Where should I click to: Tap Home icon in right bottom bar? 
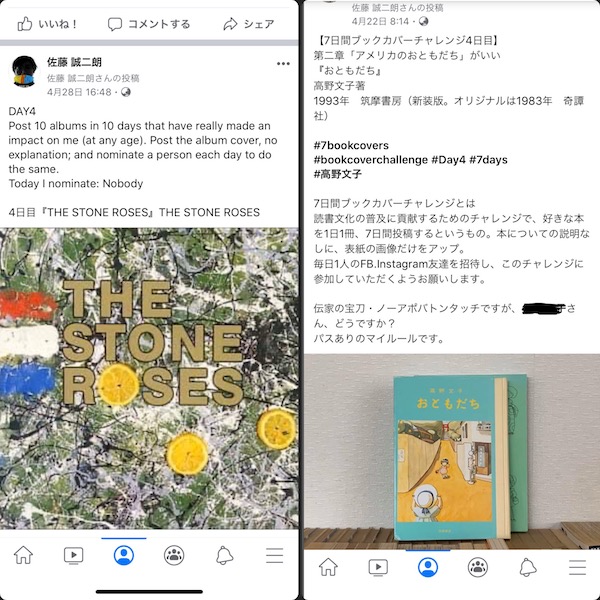pos(328,567)
